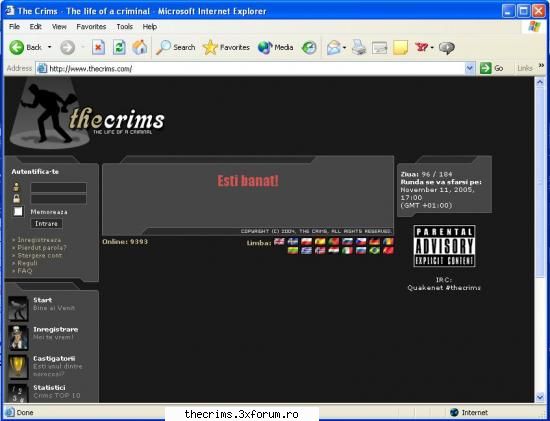This screenshot has width=550, height=421.
Task: Select the Romanian flag language
Action: [388, 241]
